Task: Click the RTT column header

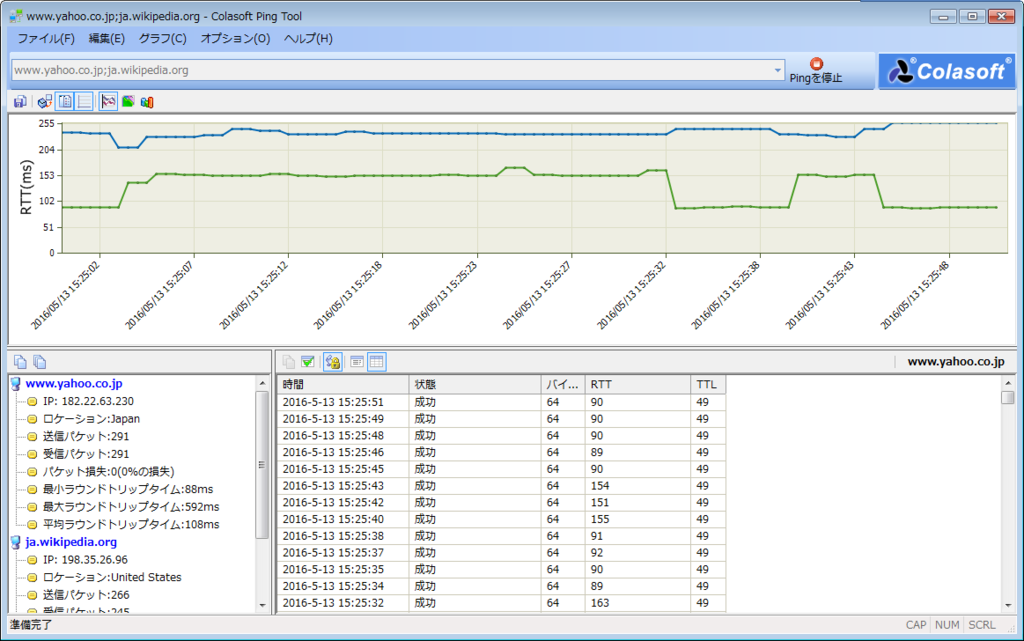Action: coord(637,384)
